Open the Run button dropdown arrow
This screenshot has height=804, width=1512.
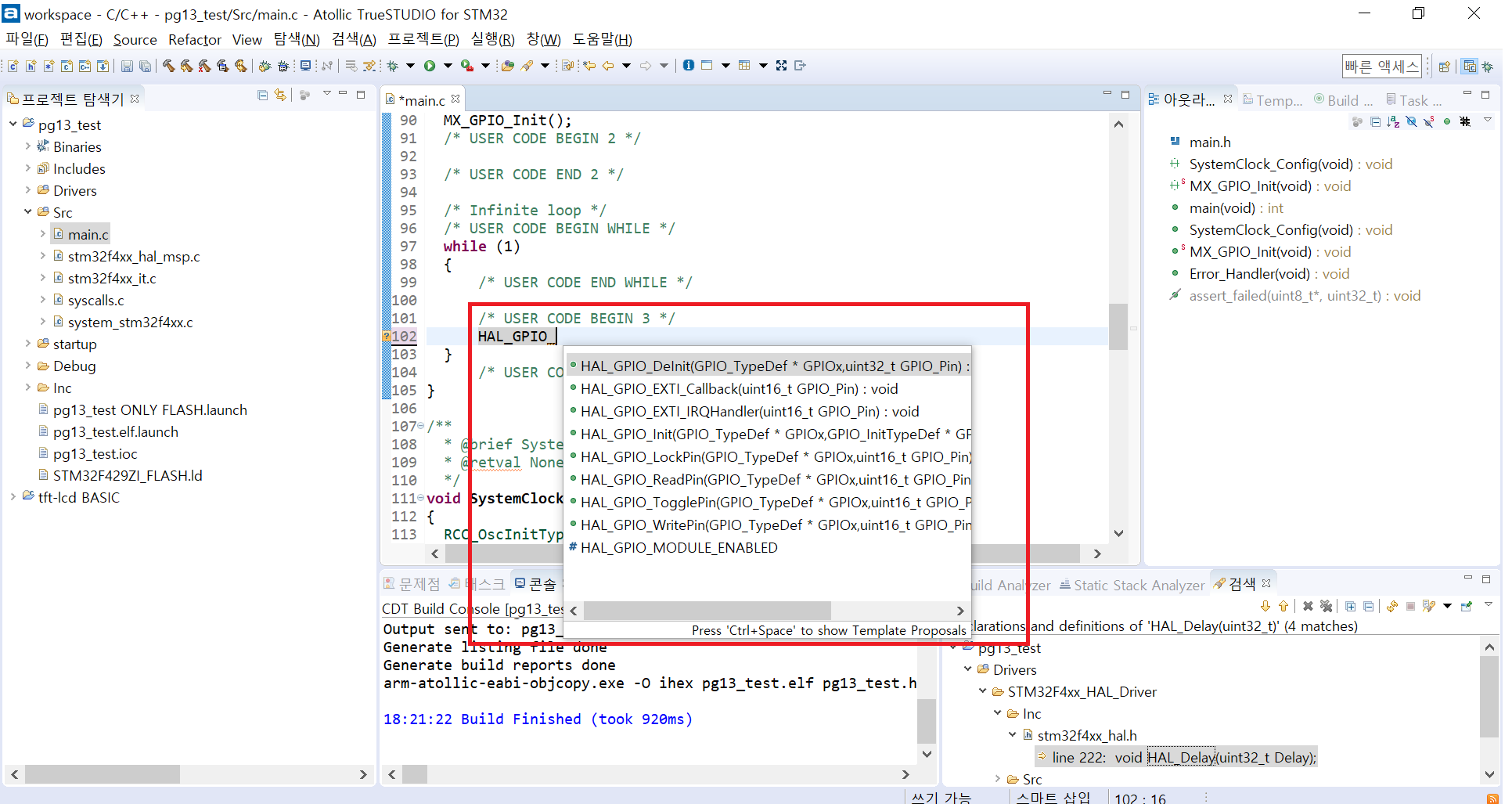(448, 66)
